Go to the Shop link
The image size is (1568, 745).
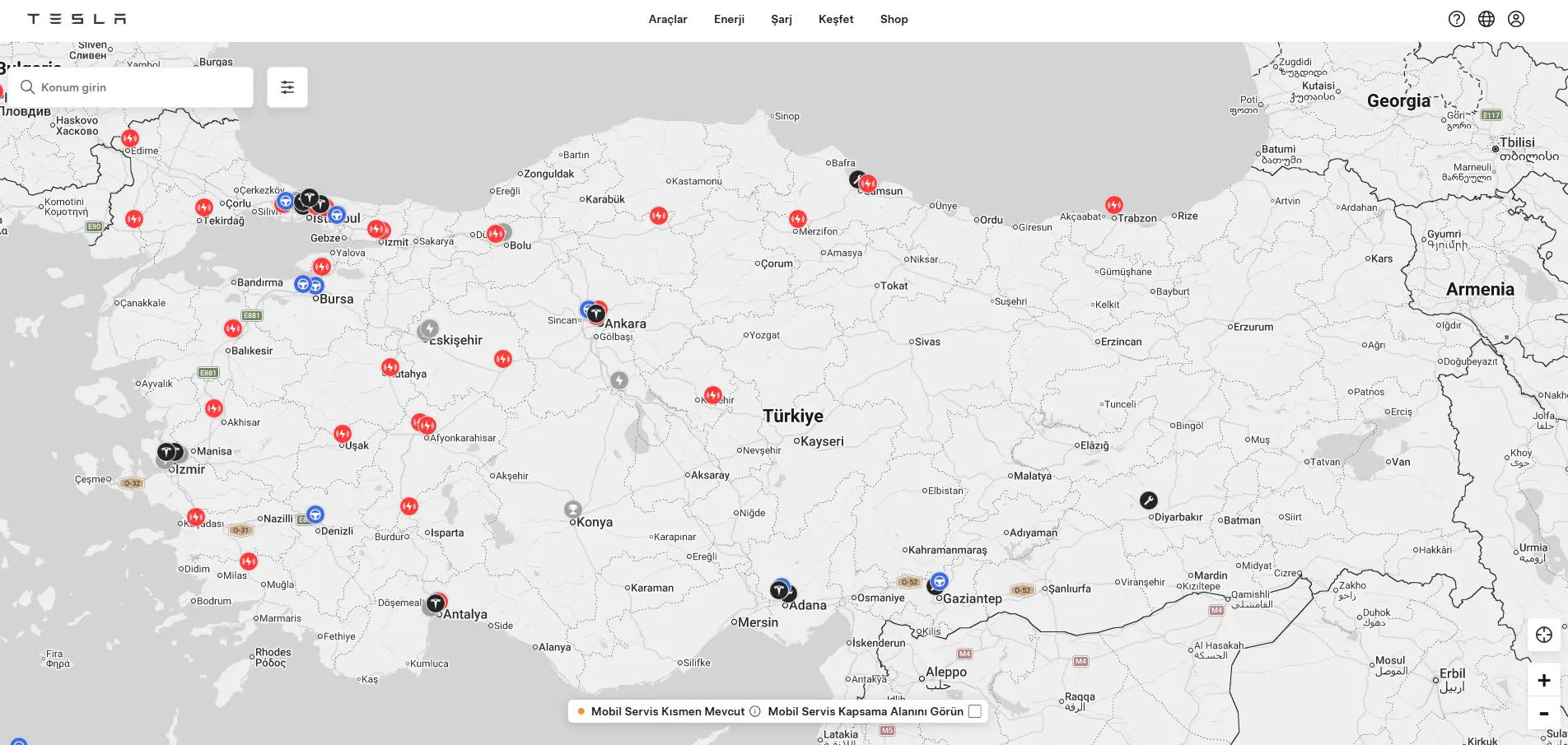894,19
